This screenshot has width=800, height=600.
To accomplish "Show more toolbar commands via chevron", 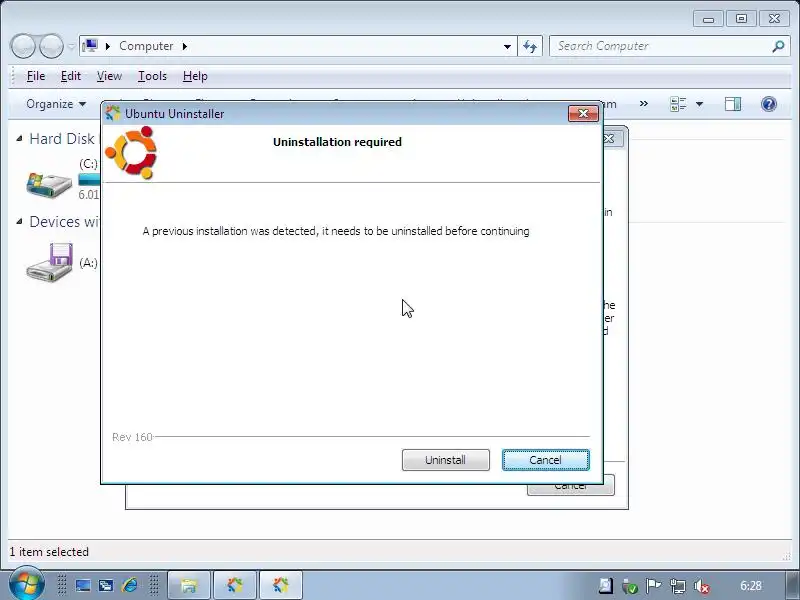I will 643,104.
